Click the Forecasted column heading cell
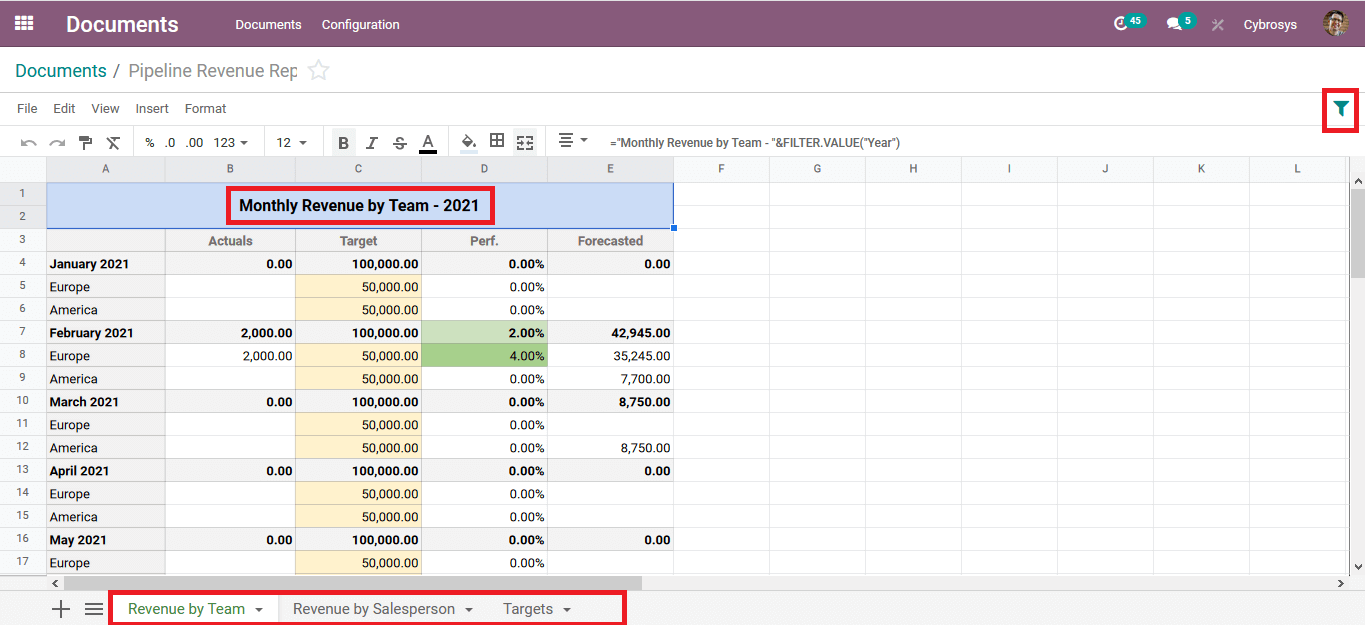This screenshot has width=1365, height=625. pyautogui.click(x=610, y=240)
